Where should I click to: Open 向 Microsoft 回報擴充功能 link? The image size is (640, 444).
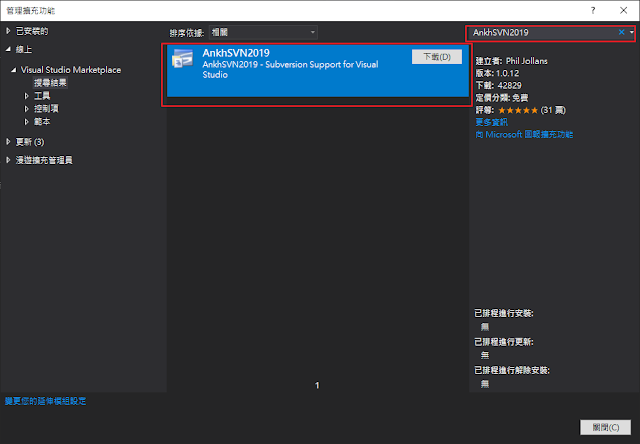tap(524, 134)
